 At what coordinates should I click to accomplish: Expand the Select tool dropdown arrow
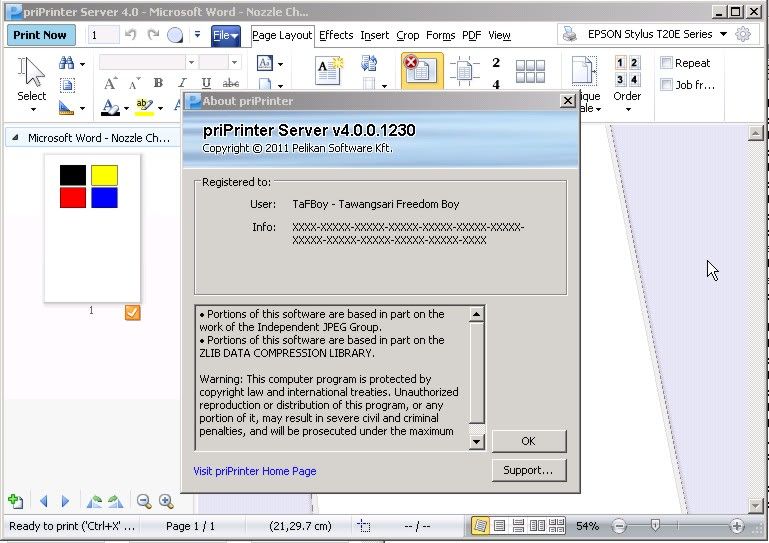coord(32,109)
